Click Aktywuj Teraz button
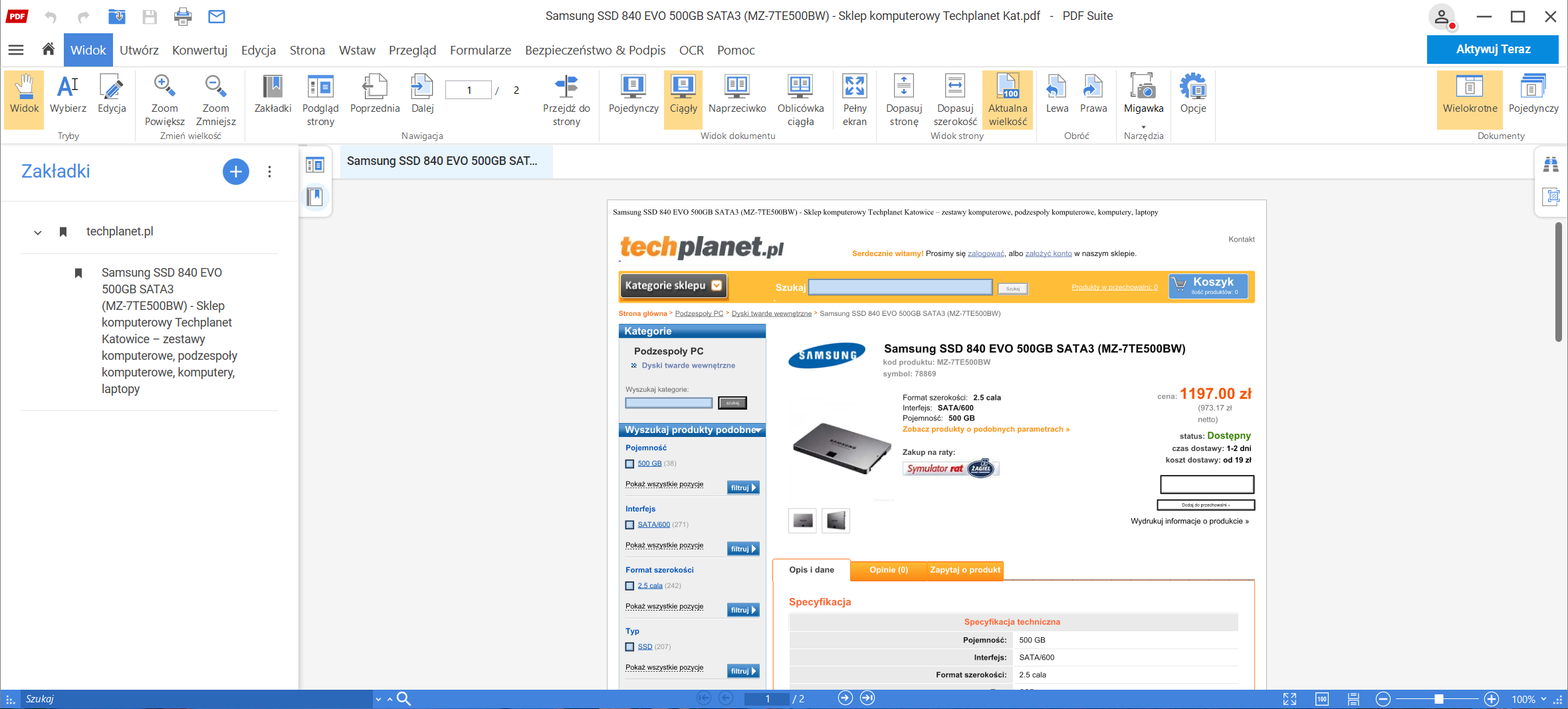Screen dimensions: 1568x709 [1492, 49]
